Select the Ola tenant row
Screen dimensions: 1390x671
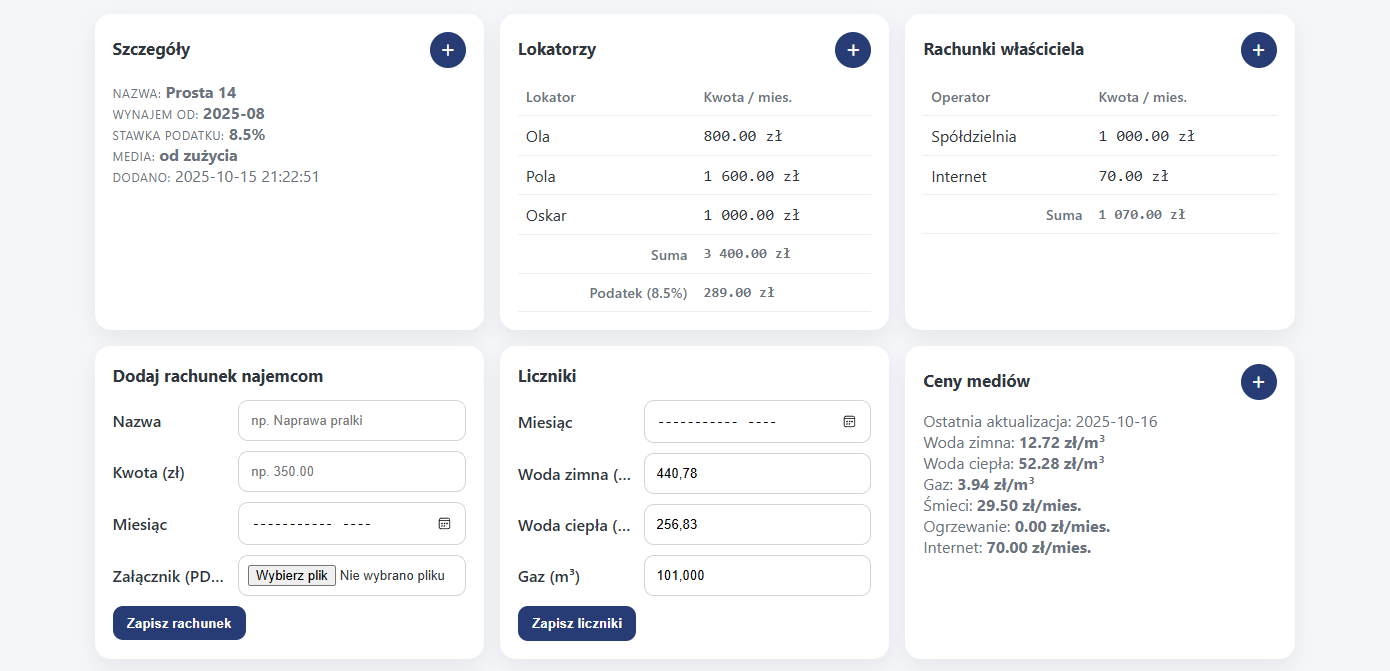pos(693,137)
